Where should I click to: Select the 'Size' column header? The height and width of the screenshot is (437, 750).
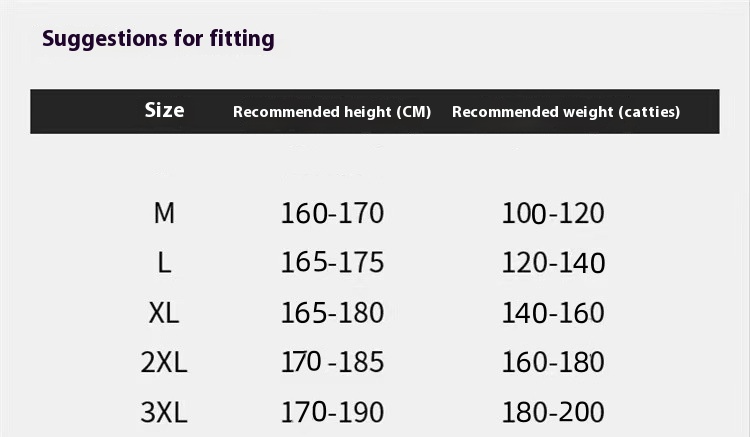[x=164, y=110]
